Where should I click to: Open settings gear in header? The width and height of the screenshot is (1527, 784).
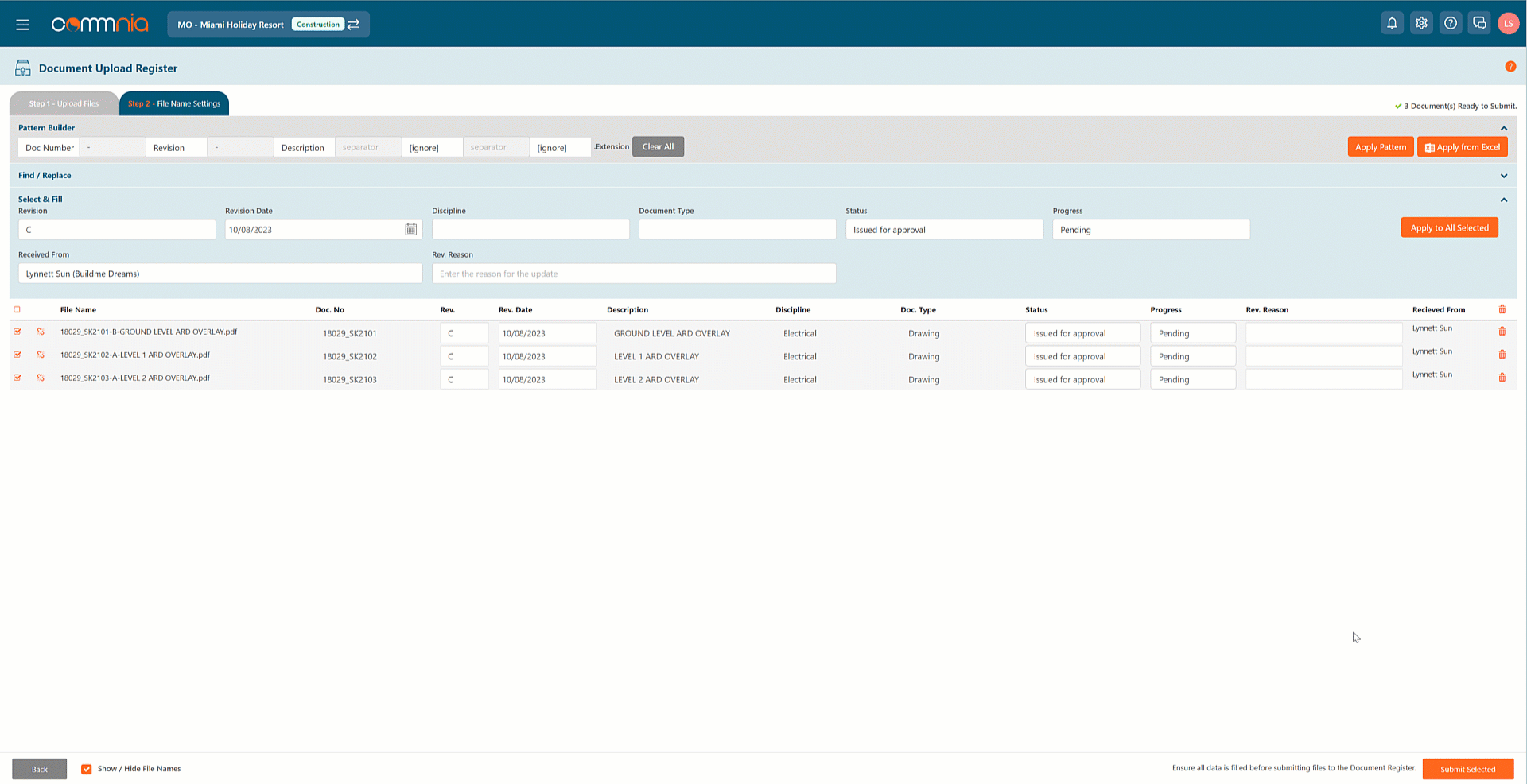tap(1421, 24)
